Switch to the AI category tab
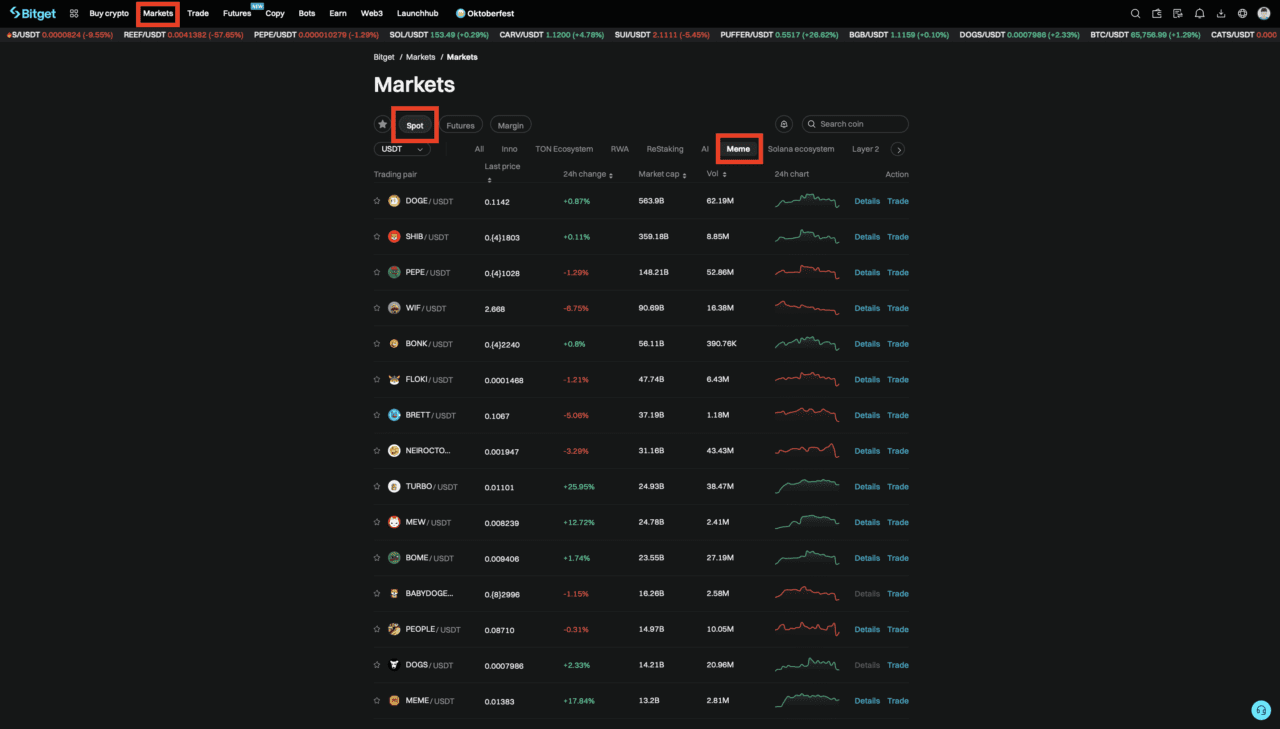Screen dimensions: 1280x729 click(705, 149)
